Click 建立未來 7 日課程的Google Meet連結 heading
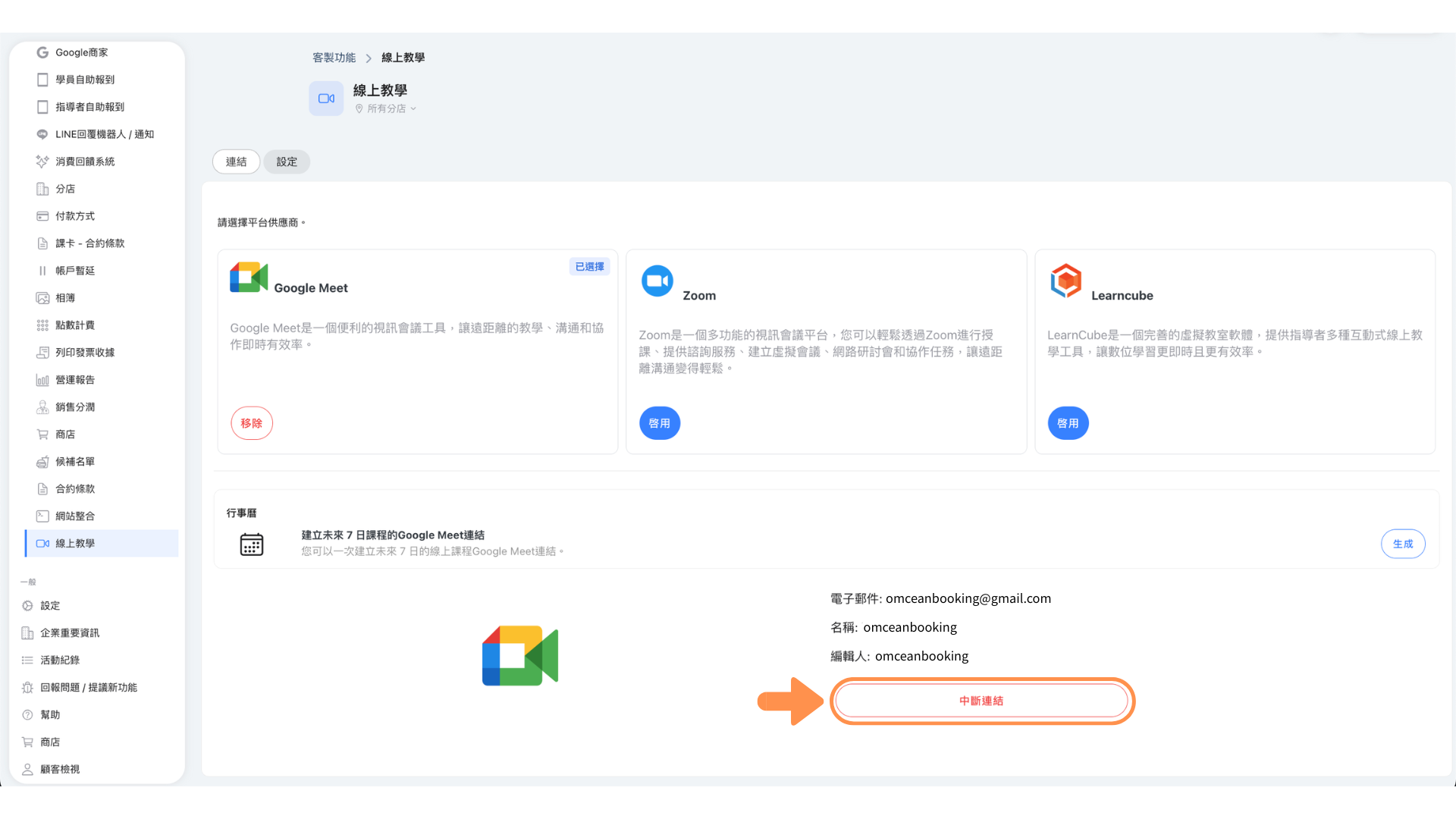The height and width of the screenshot is (819, 1456). coord(393,535)
